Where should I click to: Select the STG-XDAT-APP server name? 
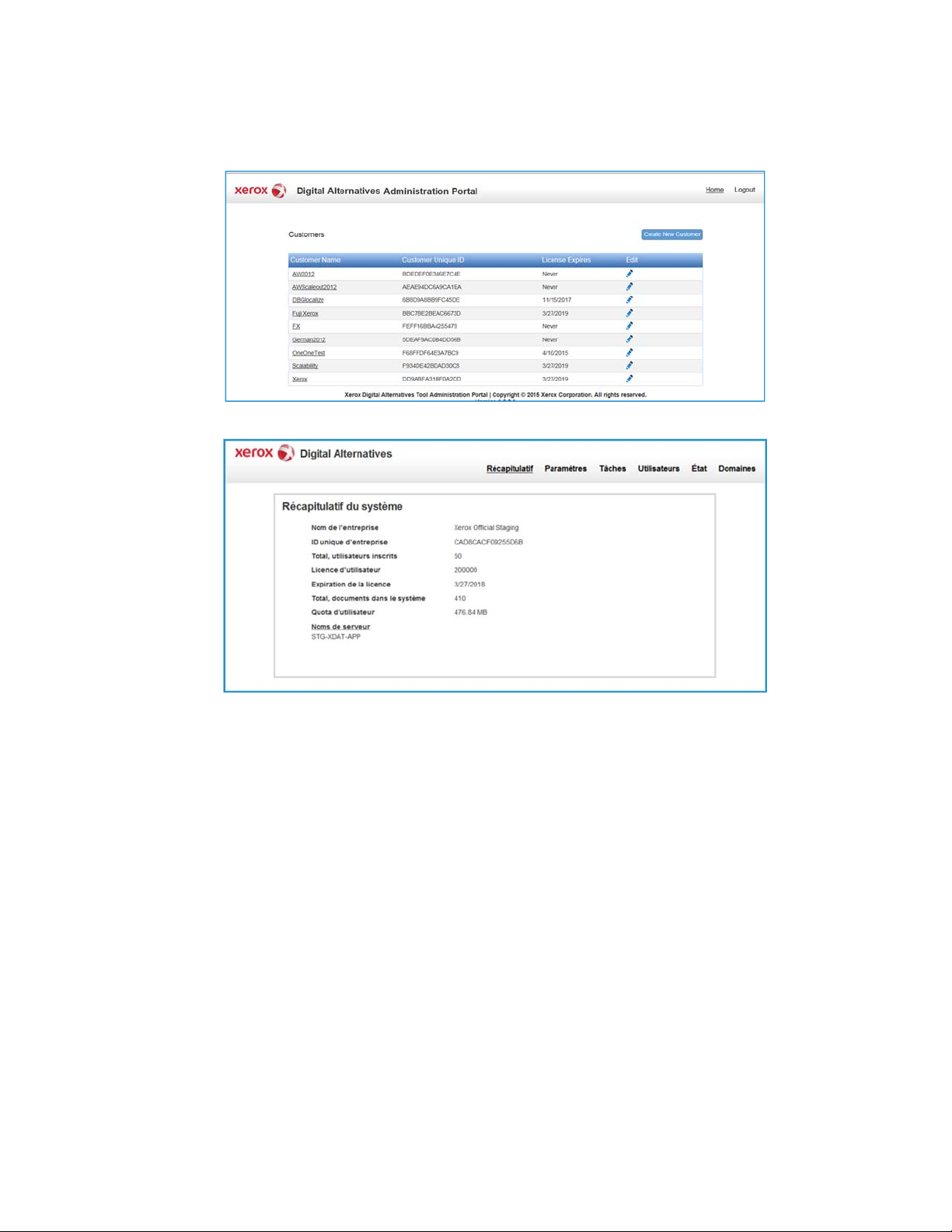[x=336, y=637]
